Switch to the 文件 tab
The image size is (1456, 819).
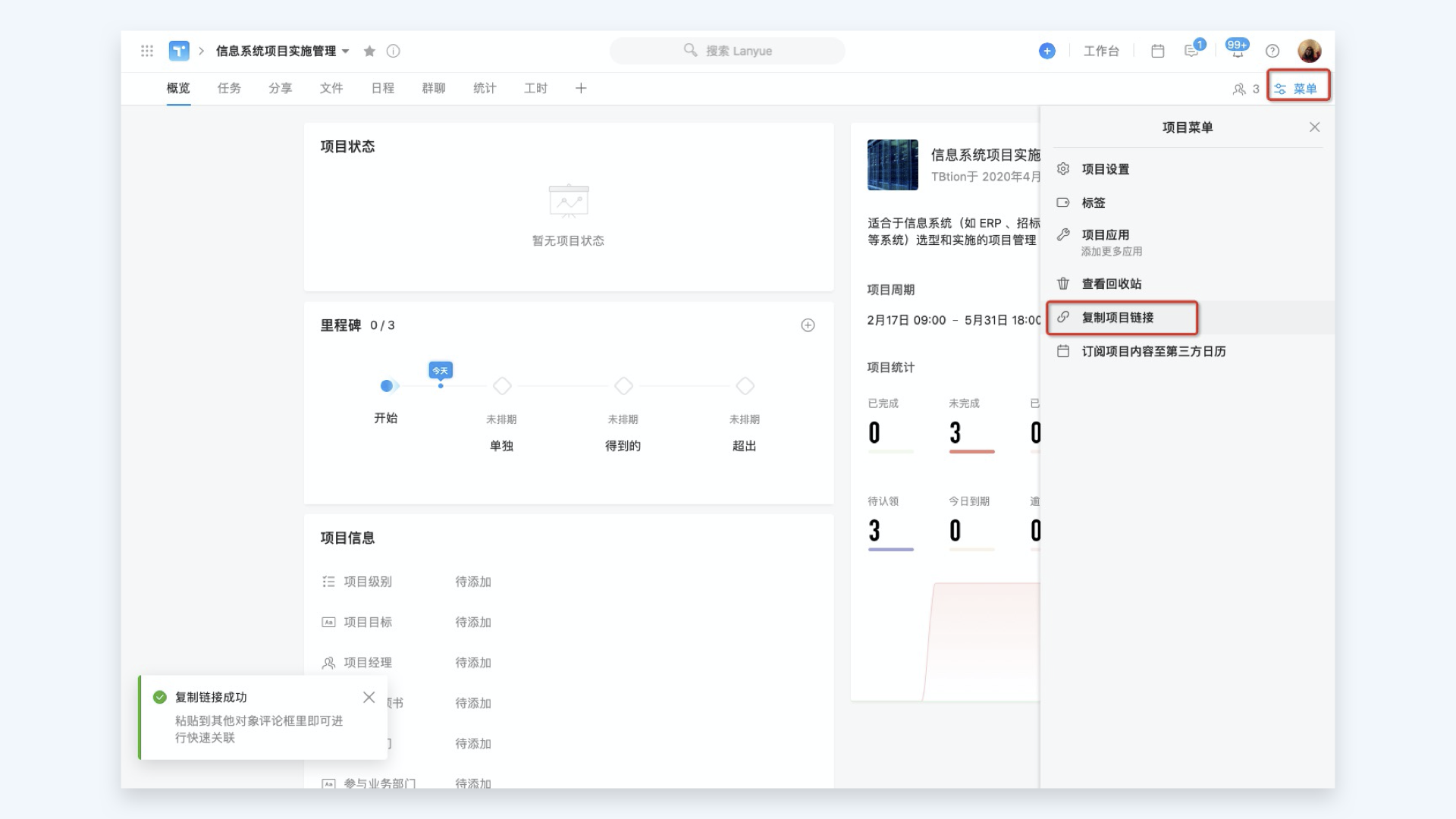[x=331, y=88]
